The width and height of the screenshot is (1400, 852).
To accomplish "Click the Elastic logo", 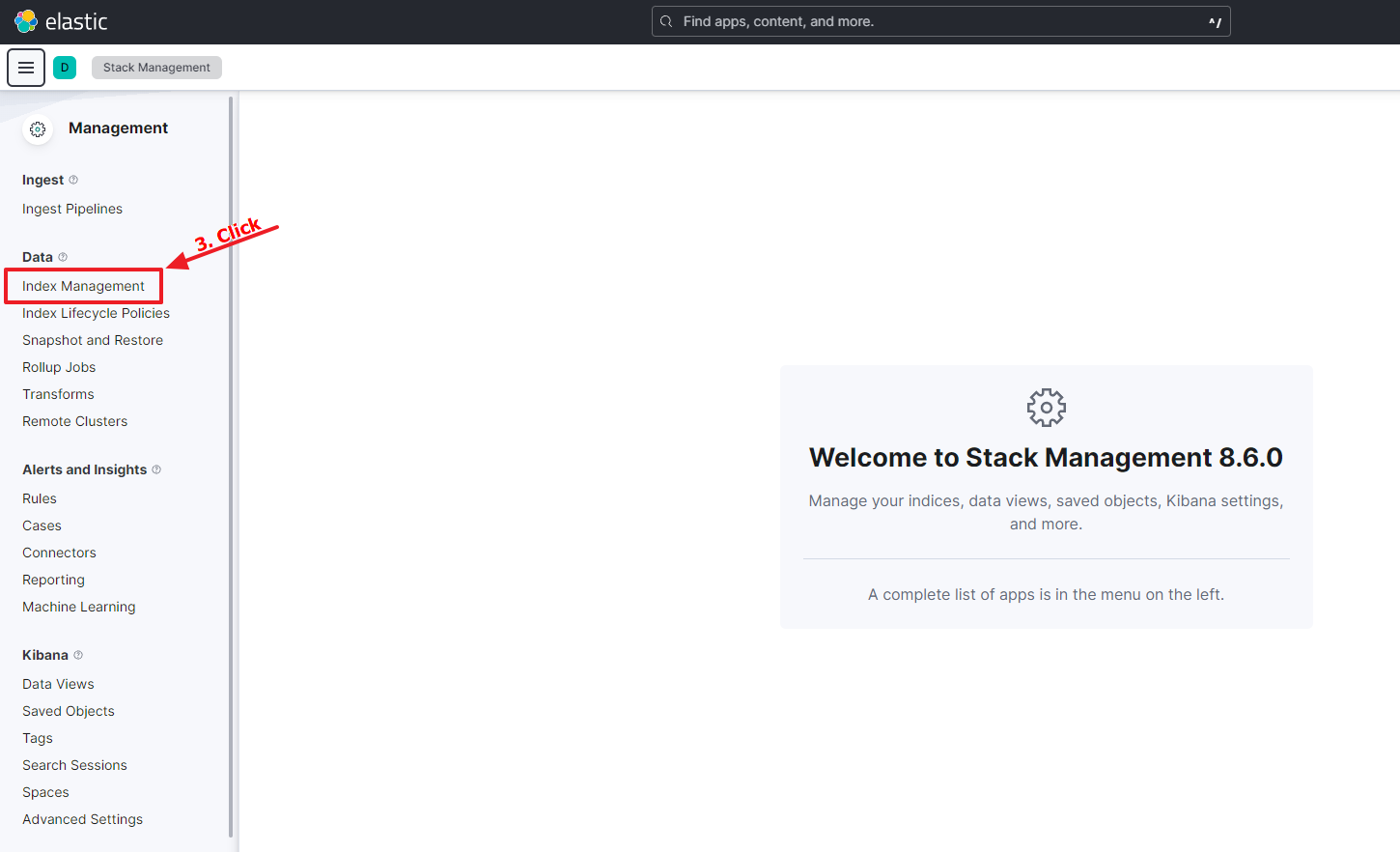I will pyautogui.click(x=61, y=21).
